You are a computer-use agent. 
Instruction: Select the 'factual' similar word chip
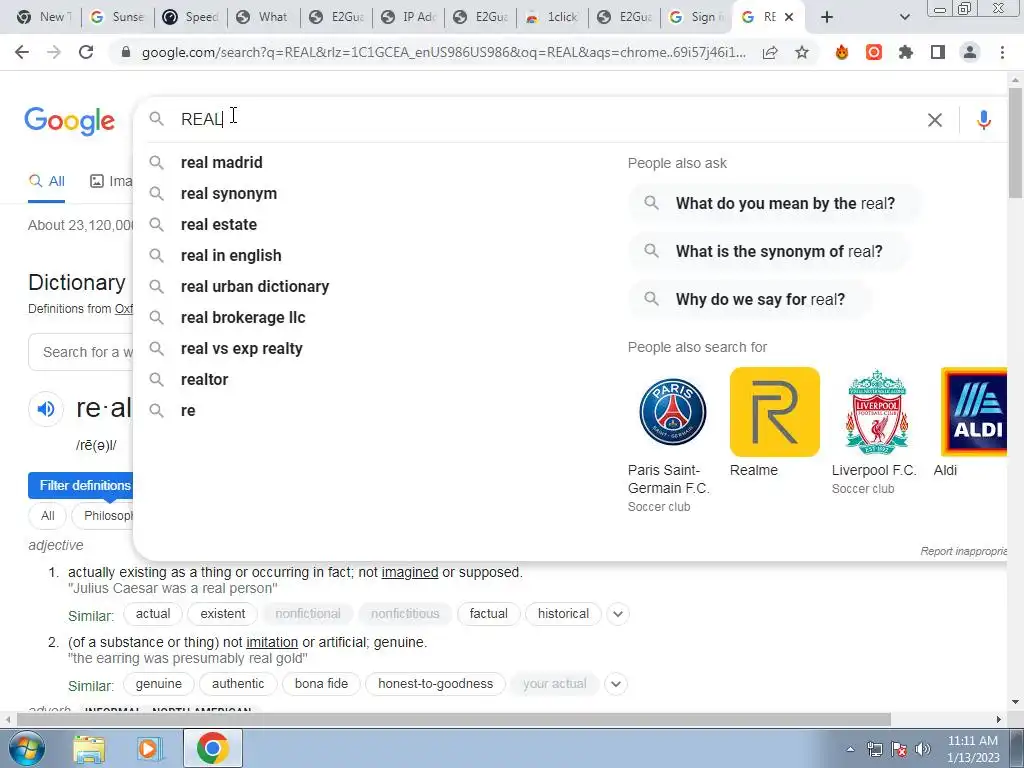(x=488, y=614)
